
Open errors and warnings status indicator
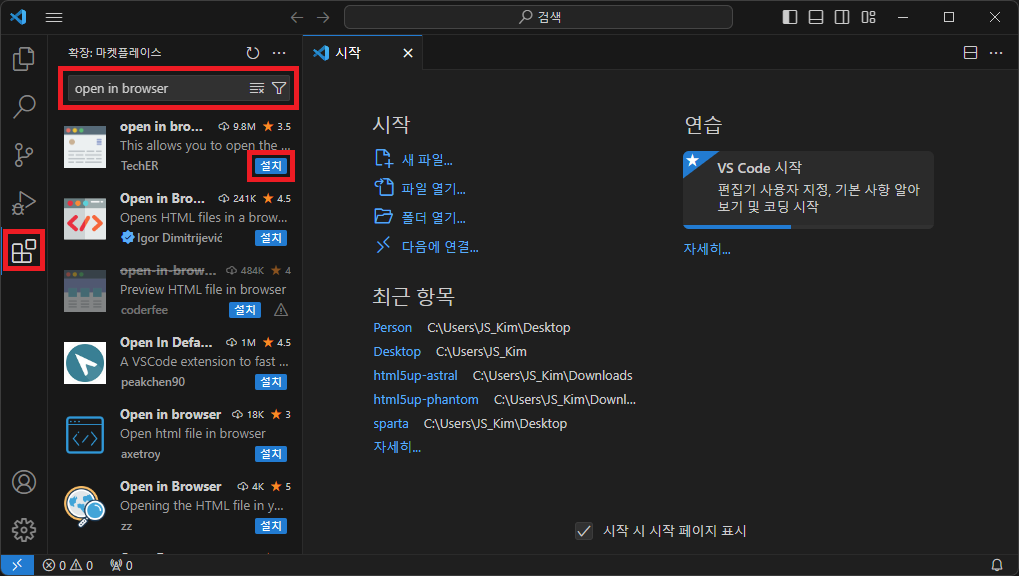tap(68, 566)
